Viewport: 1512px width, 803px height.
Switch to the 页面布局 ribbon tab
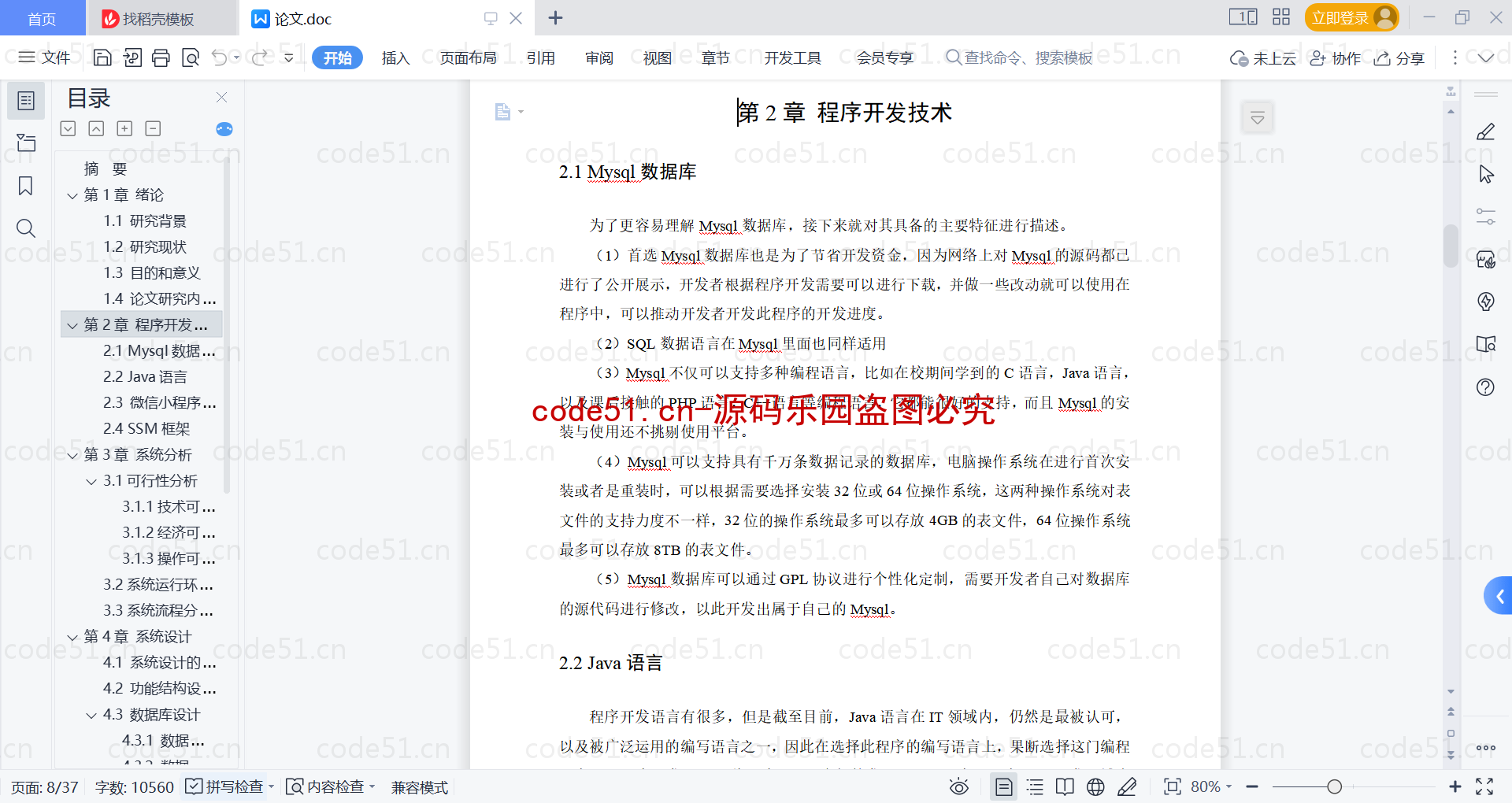pyautogui.click(x=468, y=57)
